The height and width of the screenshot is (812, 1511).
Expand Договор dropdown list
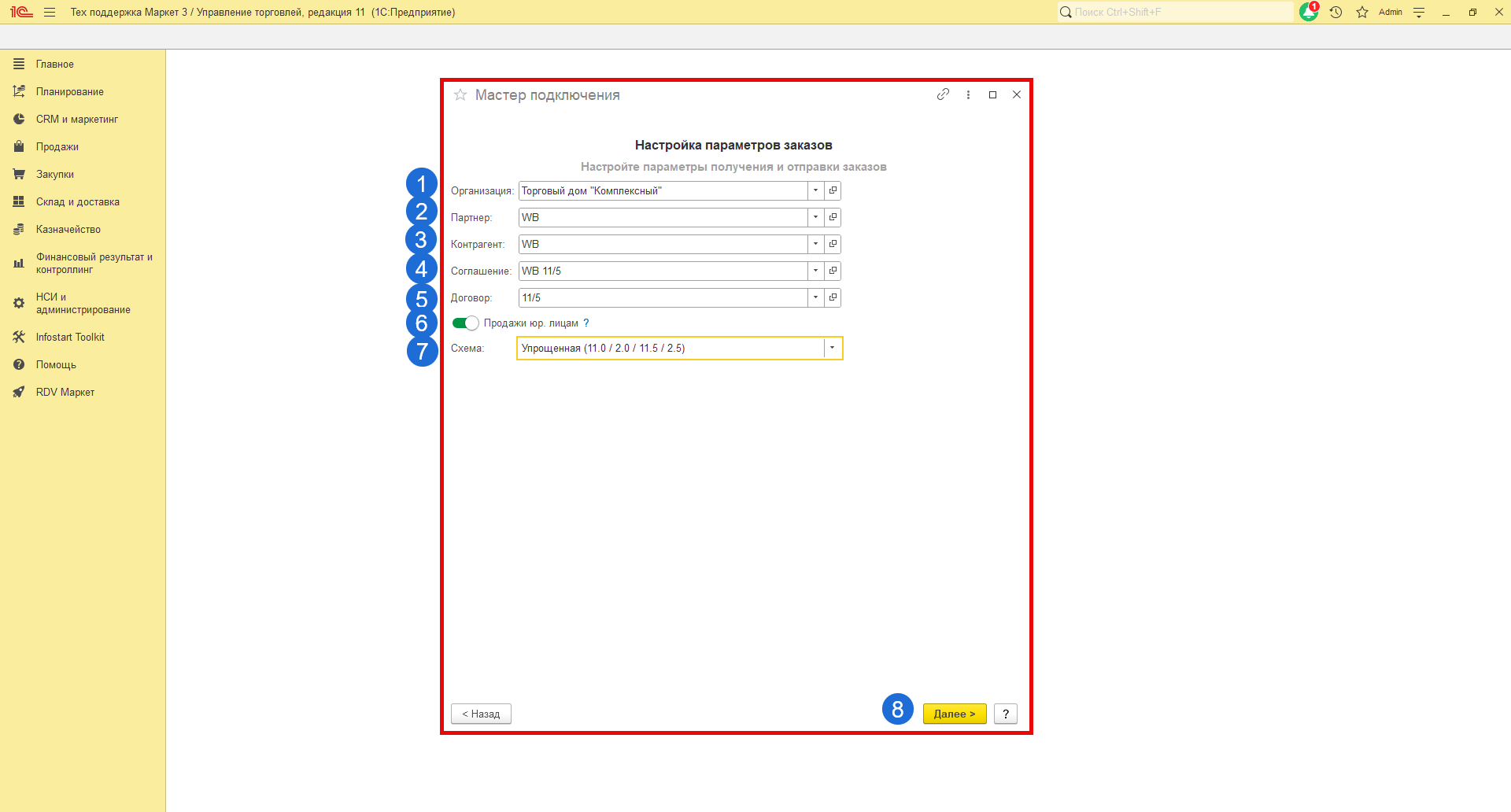[815, 297]
